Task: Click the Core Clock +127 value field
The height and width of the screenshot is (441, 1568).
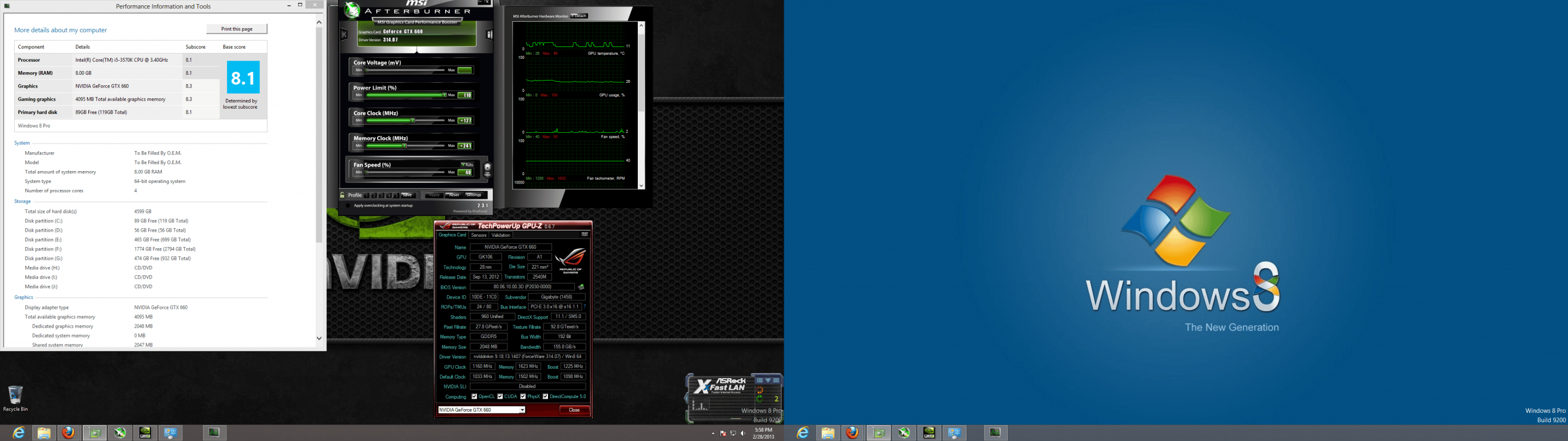Action: click(465, 121)
